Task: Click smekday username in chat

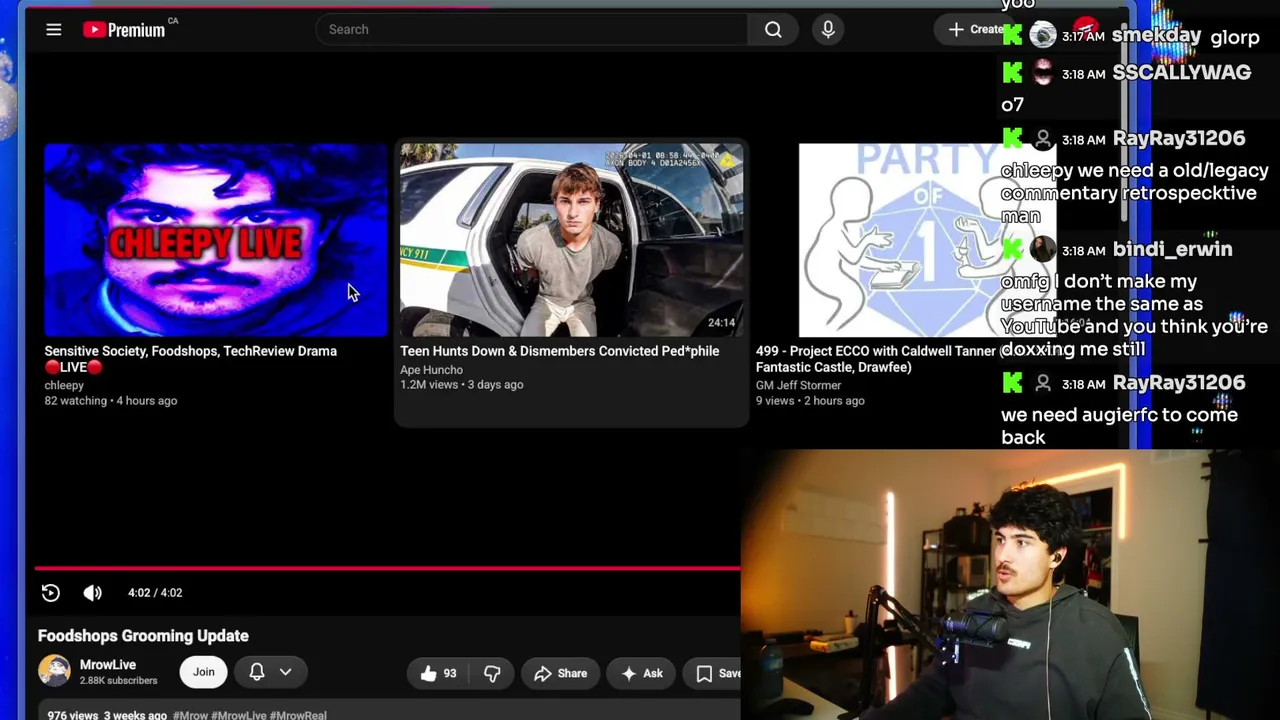Action: point(1156,36)
